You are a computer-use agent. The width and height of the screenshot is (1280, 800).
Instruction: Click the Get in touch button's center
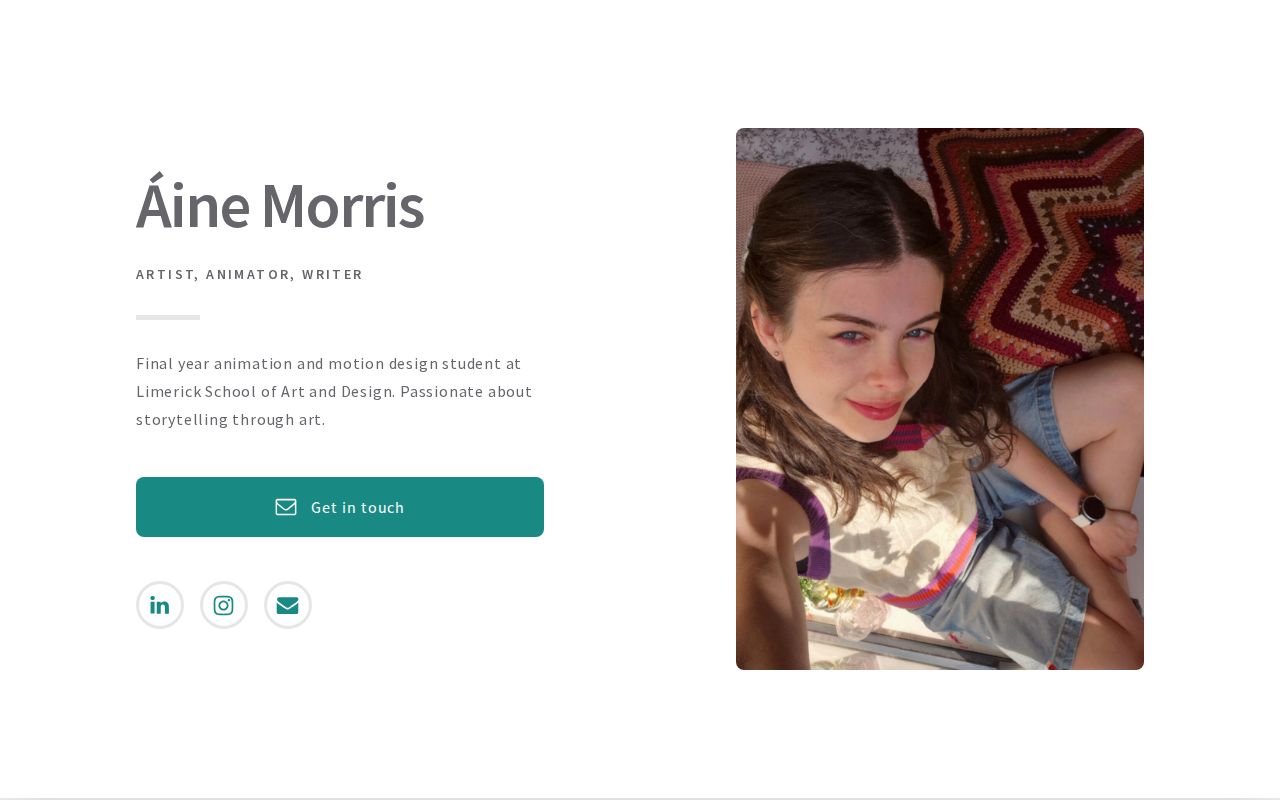[340, 507]
